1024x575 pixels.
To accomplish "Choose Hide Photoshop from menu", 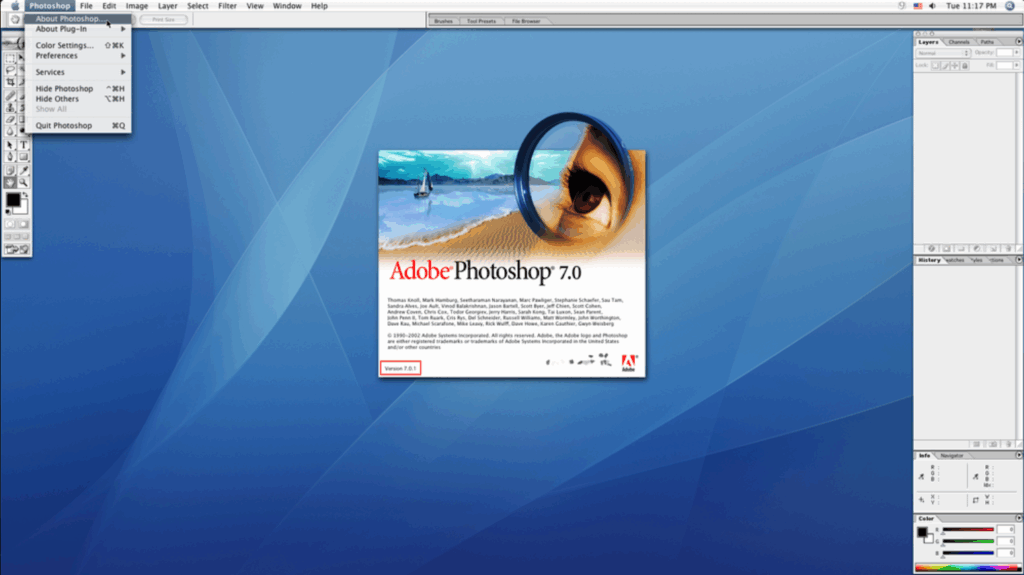I will click(78, 88).
